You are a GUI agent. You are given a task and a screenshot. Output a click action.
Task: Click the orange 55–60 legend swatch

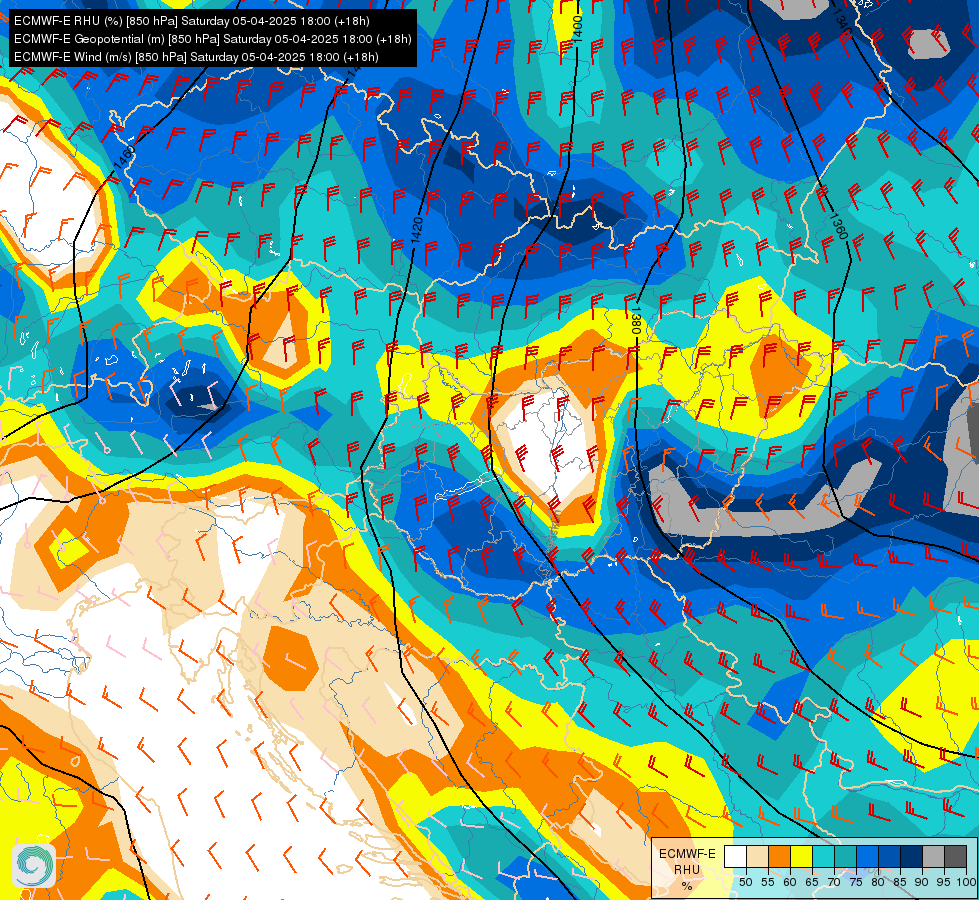779,856
